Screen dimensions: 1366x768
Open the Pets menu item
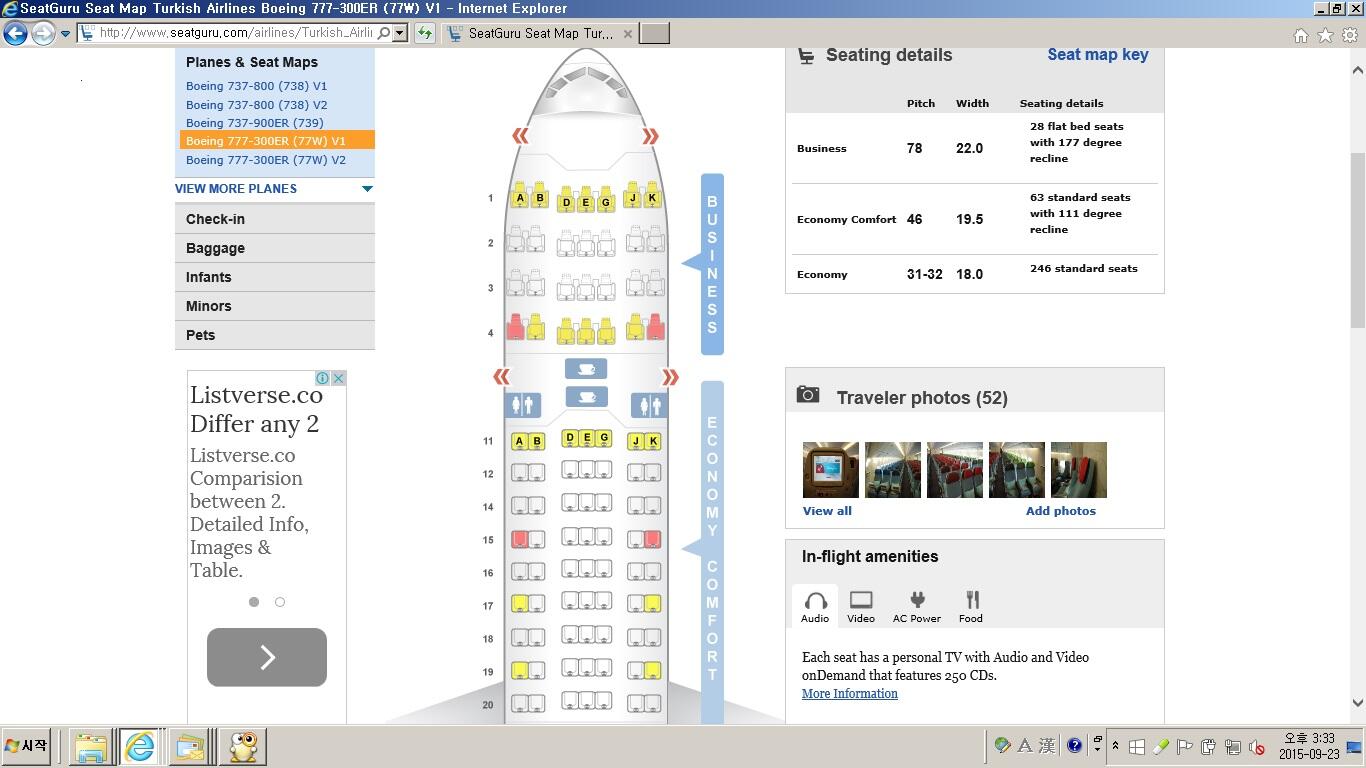point(275,335)
